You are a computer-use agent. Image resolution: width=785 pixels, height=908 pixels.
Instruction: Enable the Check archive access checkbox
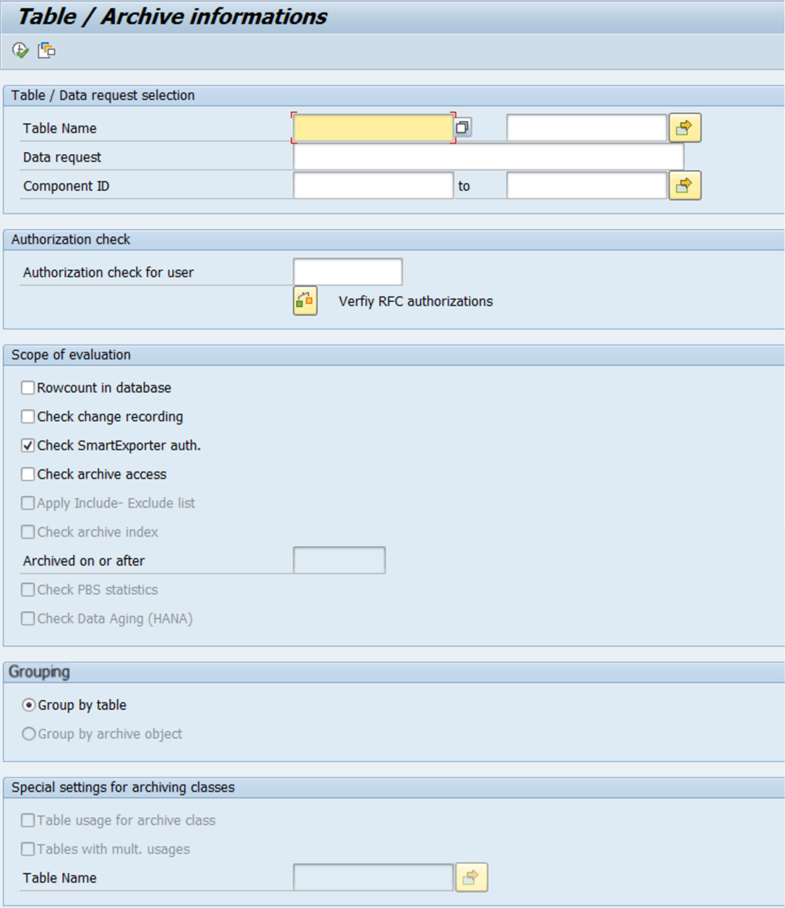click(x=28, y=475)
